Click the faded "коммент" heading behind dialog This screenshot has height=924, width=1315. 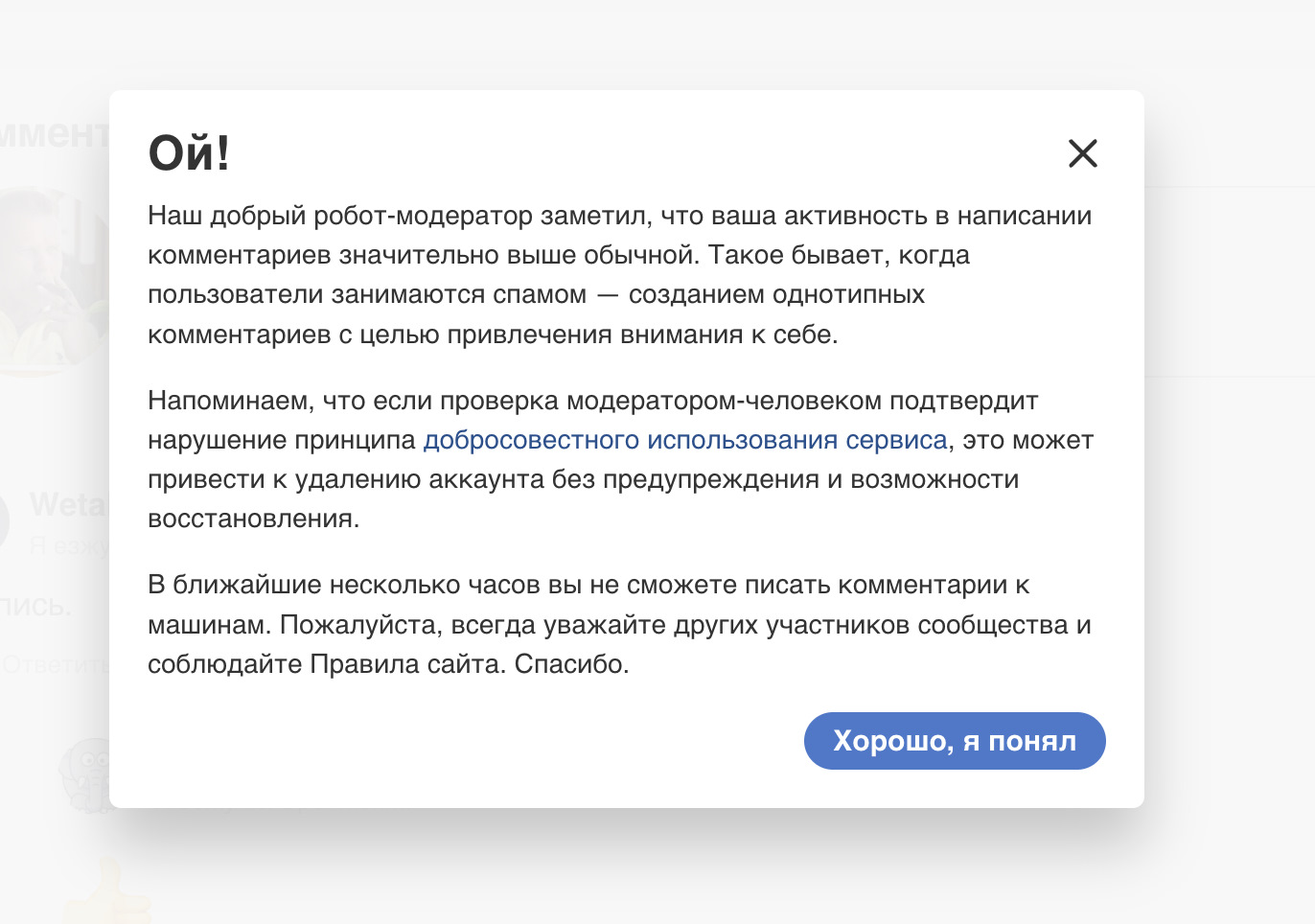point(53,134)
